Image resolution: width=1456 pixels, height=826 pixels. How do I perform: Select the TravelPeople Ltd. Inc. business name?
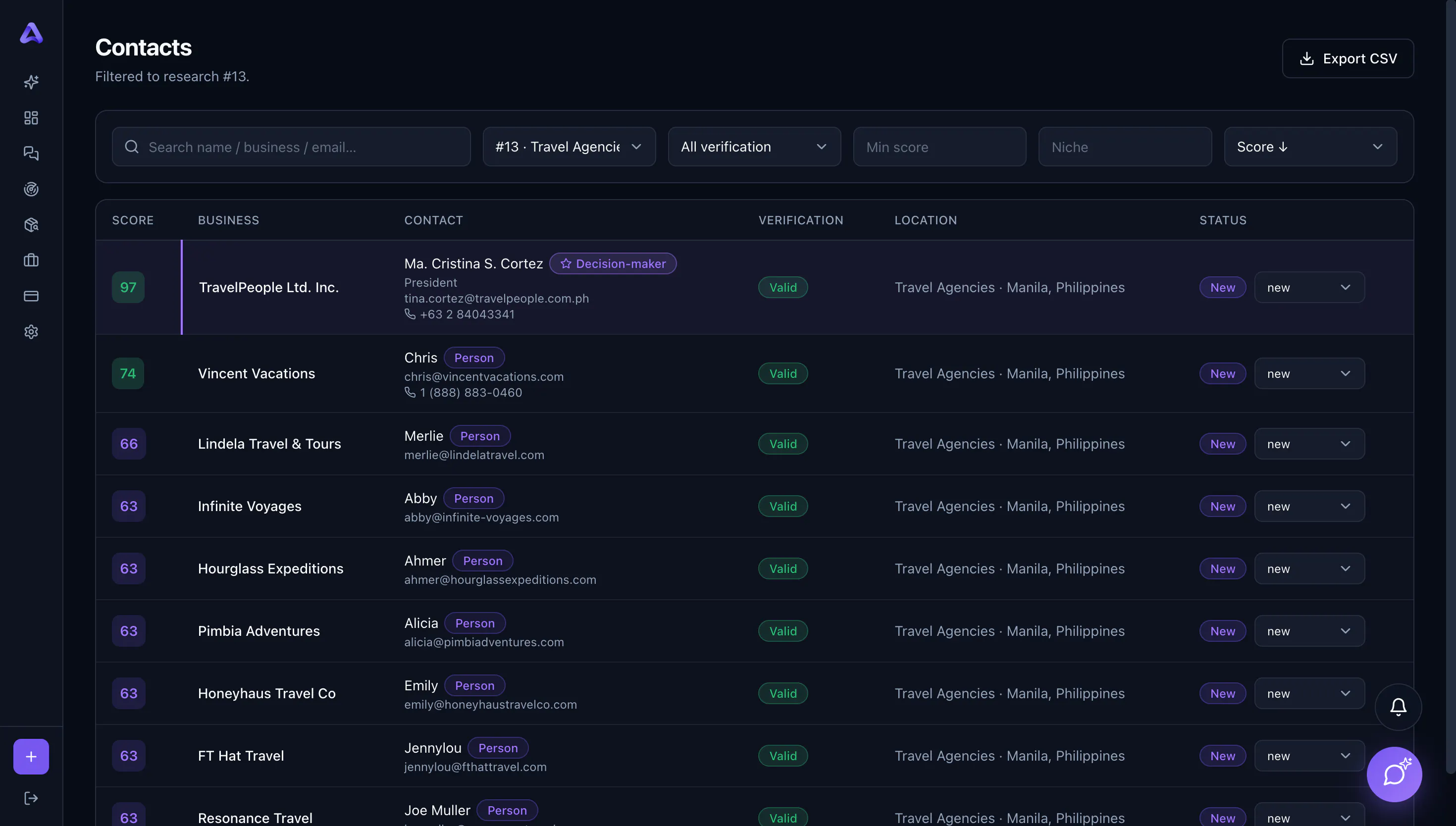coord(268,288)
